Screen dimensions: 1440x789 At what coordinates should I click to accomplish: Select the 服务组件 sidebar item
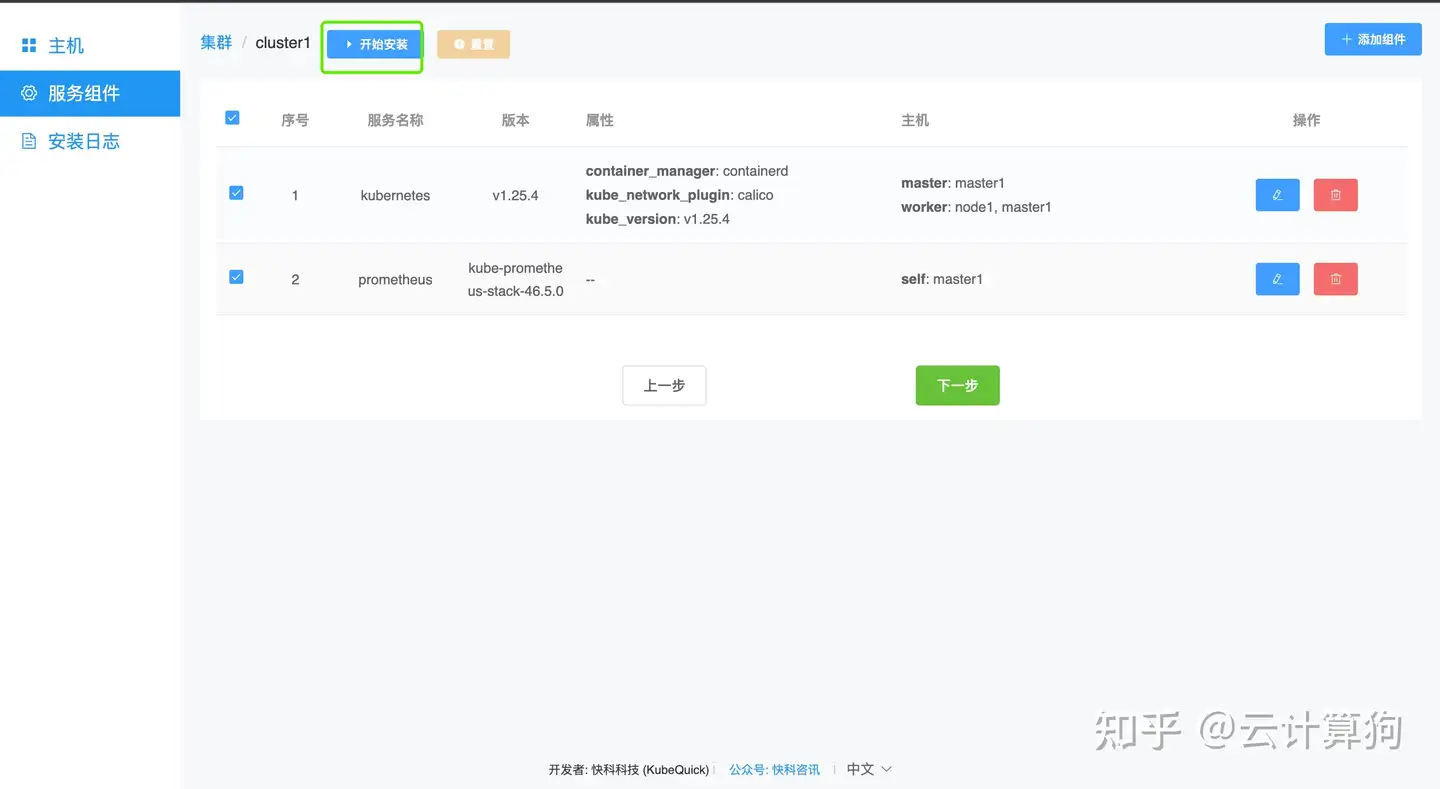click(x=90, y=93)
